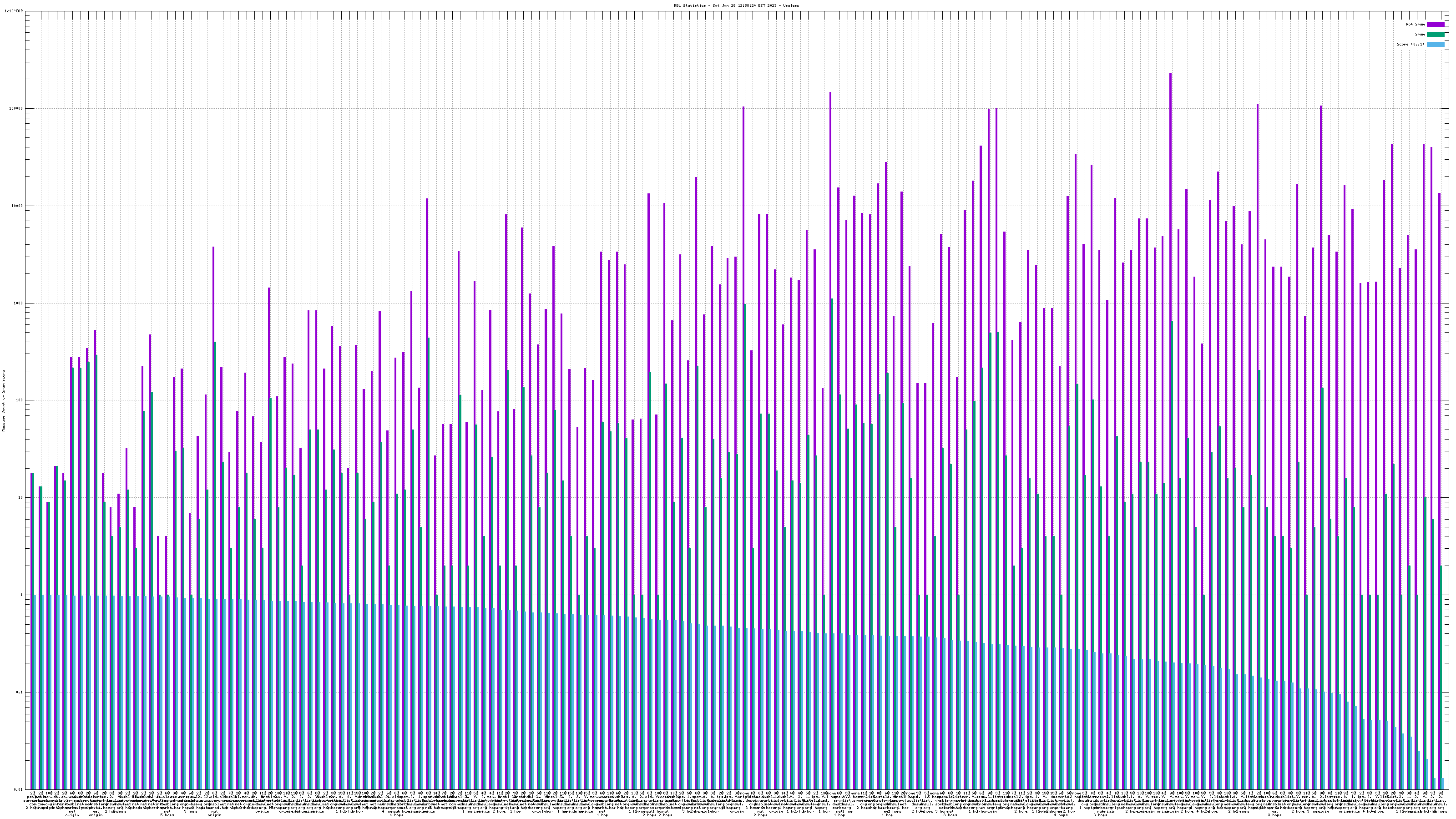
Task: Click the 10000 y-axis tick label
Action: click(16, 206)
